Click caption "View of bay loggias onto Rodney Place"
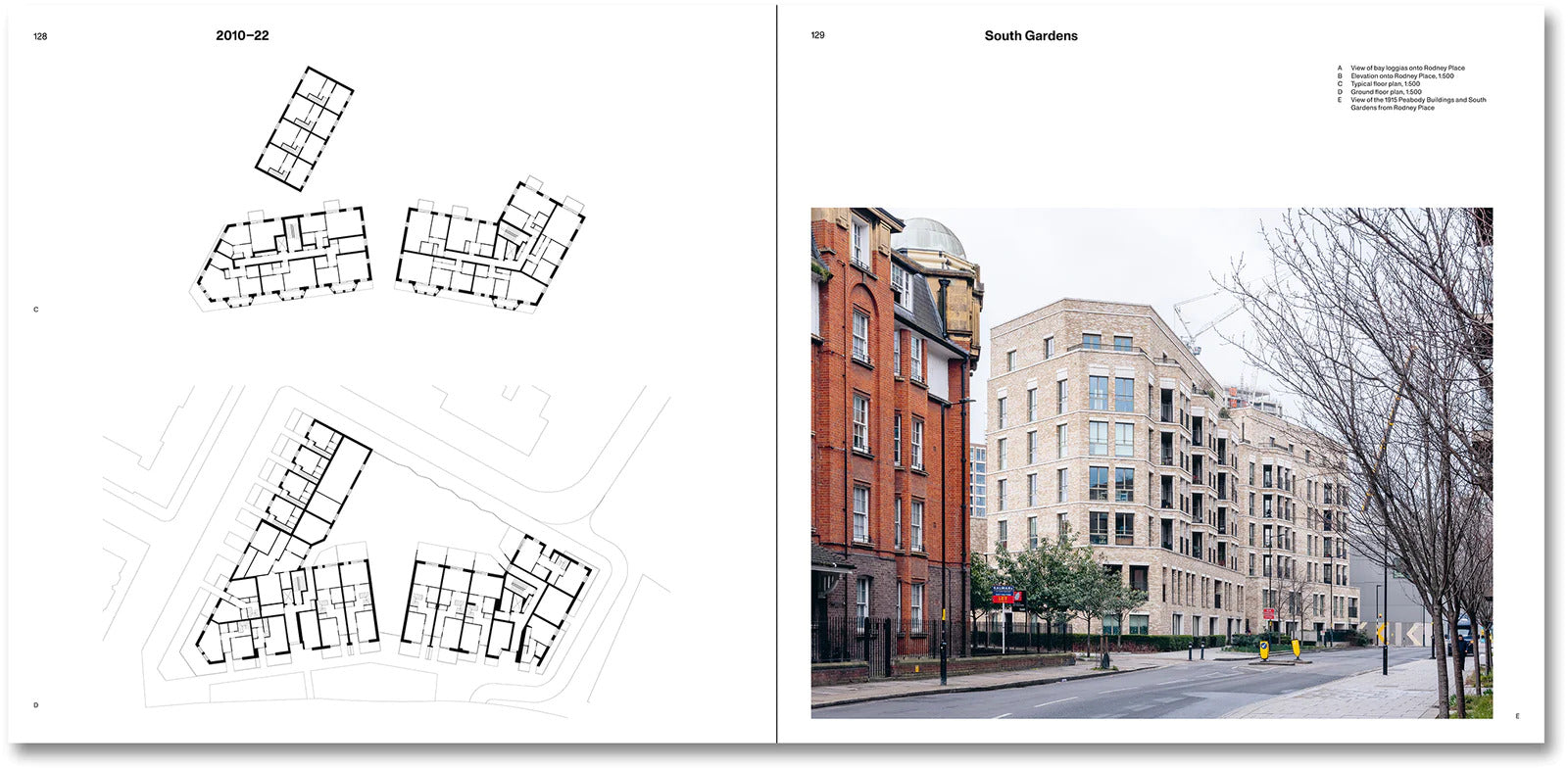 pos(1407,69)
